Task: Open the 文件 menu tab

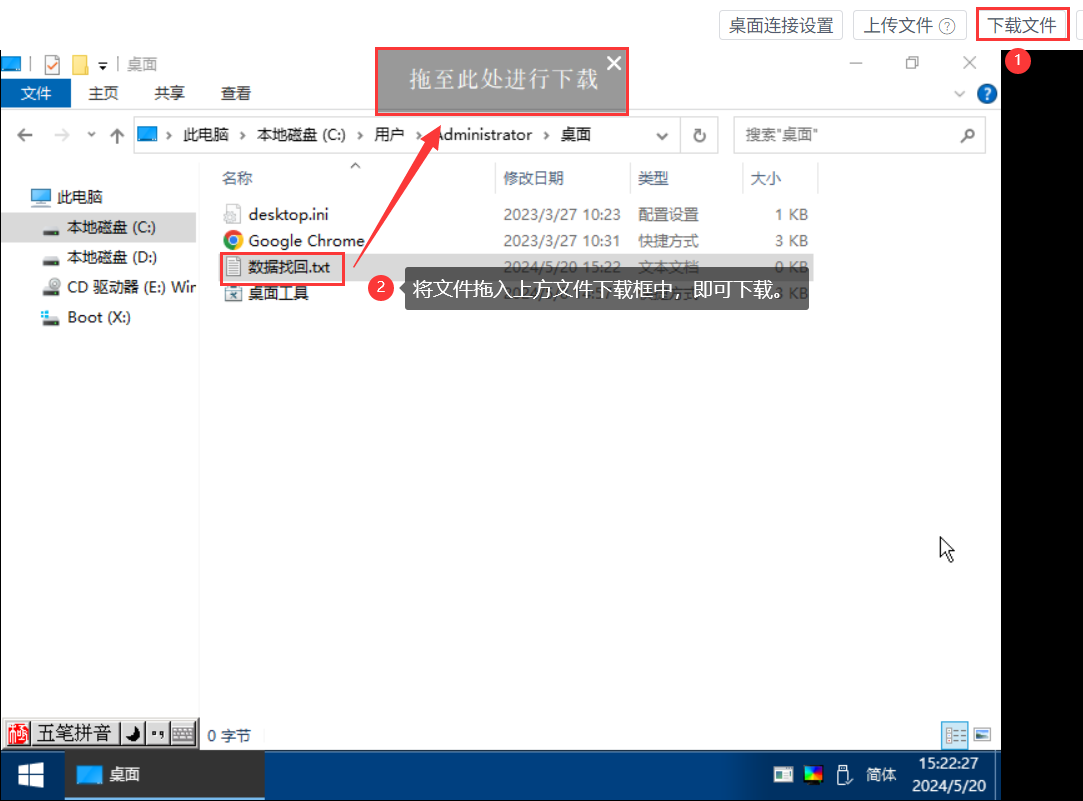Action: coord(36,93)
